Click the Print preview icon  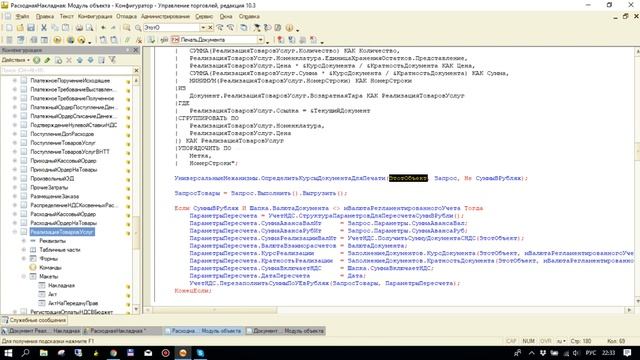89,28
